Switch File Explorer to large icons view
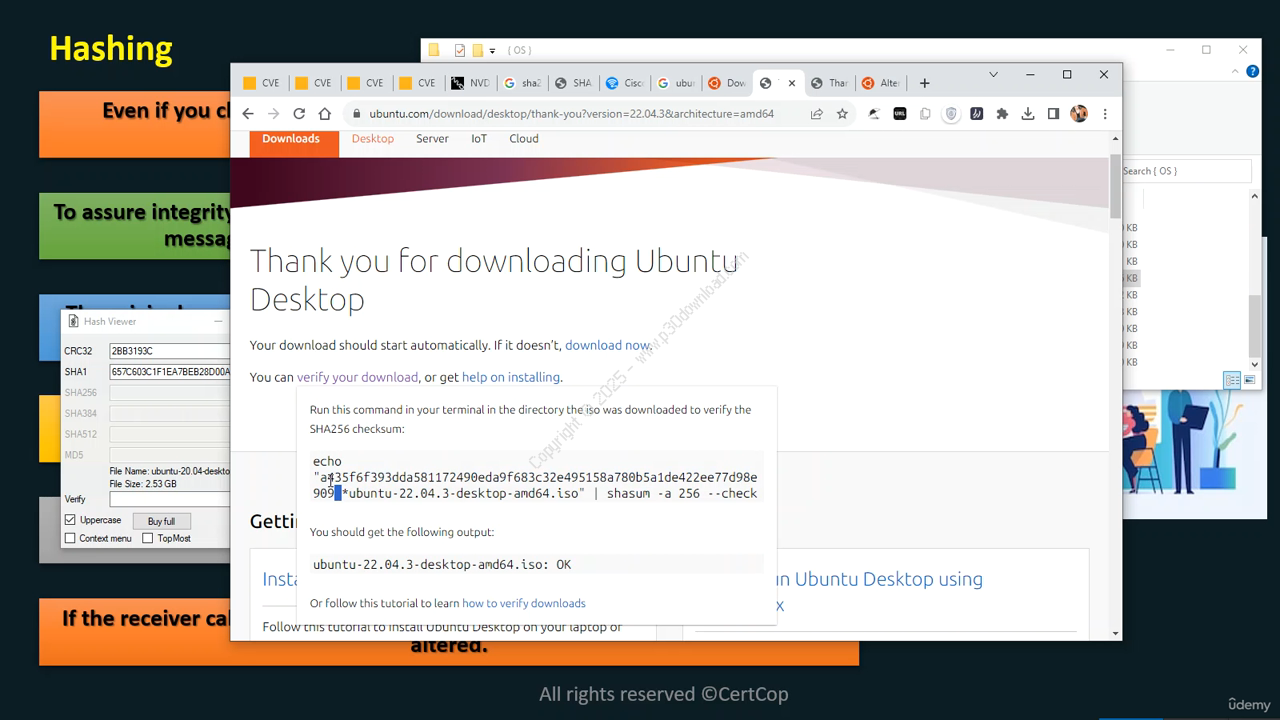The width and height of the screenshot is (1280, 720). [x=1250, y=380]
